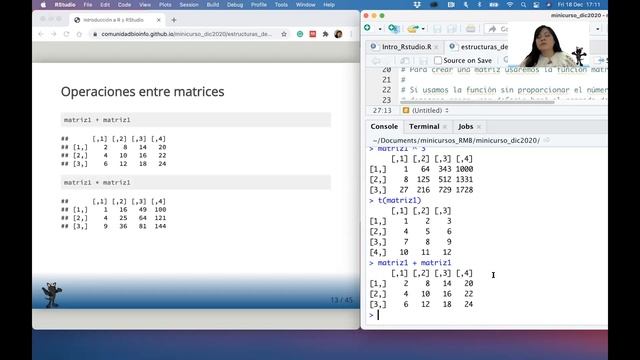Click the browser Back button
This screenshot has height=360, width=640.
click(41, 34)
